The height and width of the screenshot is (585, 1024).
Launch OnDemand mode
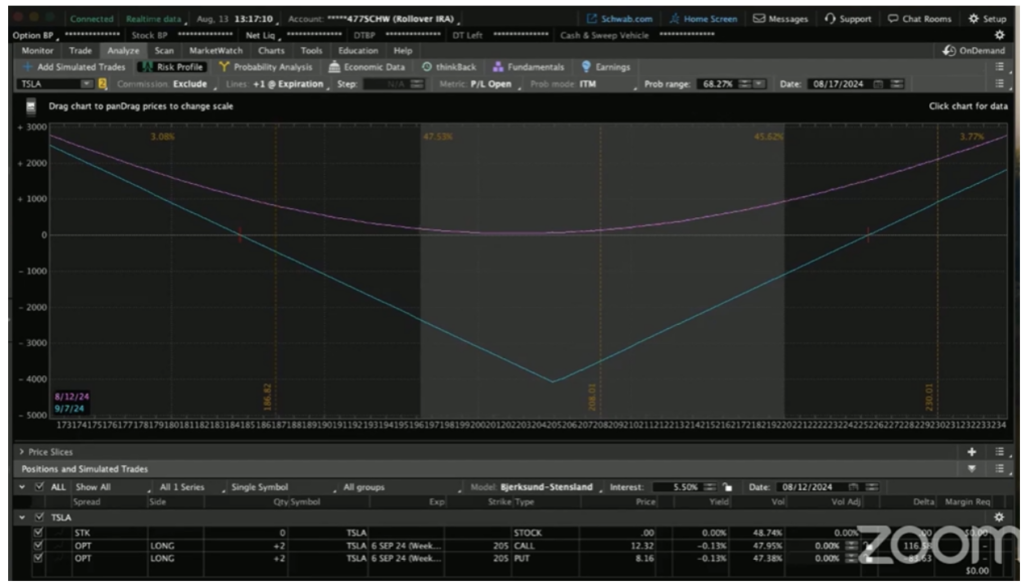click(x=974, y=50)
